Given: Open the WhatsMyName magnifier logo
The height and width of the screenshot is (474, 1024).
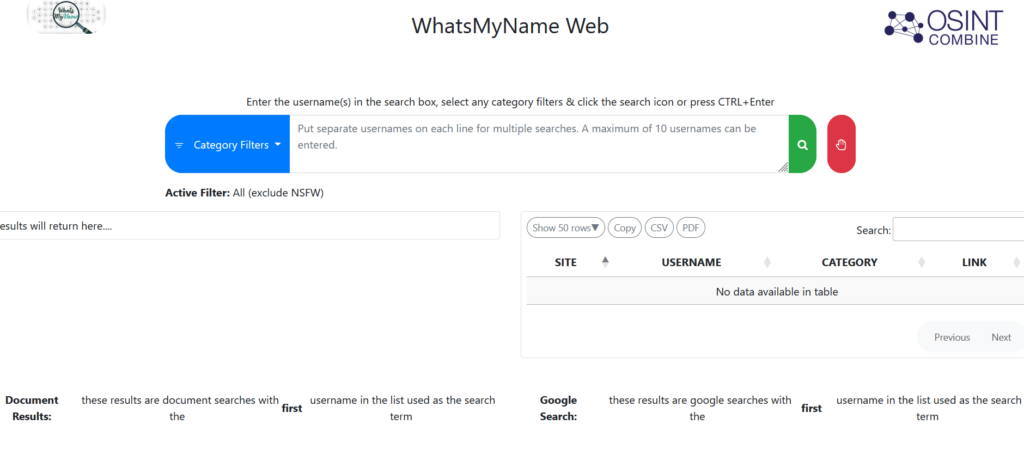Looking at the screenshot, I should click(x=67, y=18).
